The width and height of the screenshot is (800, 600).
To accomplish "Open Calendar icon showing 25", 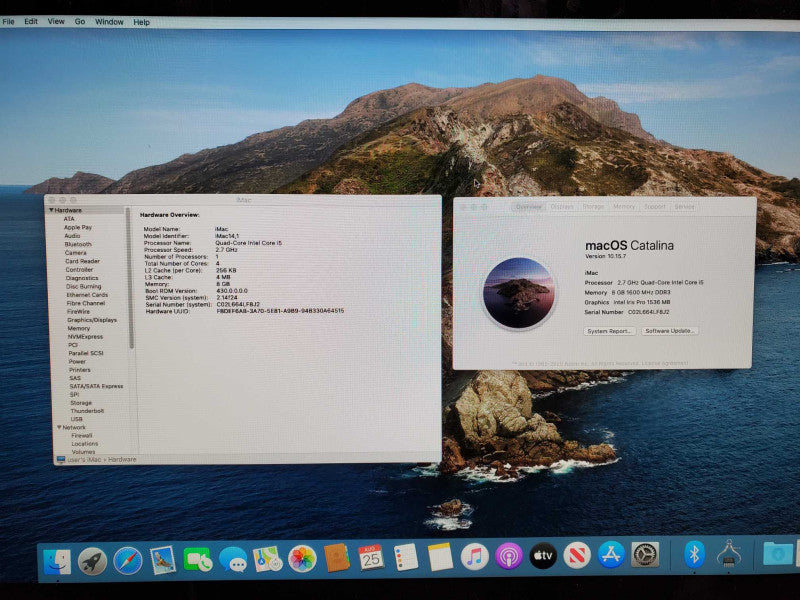I will pyautogui.click(x=371, y=557).
